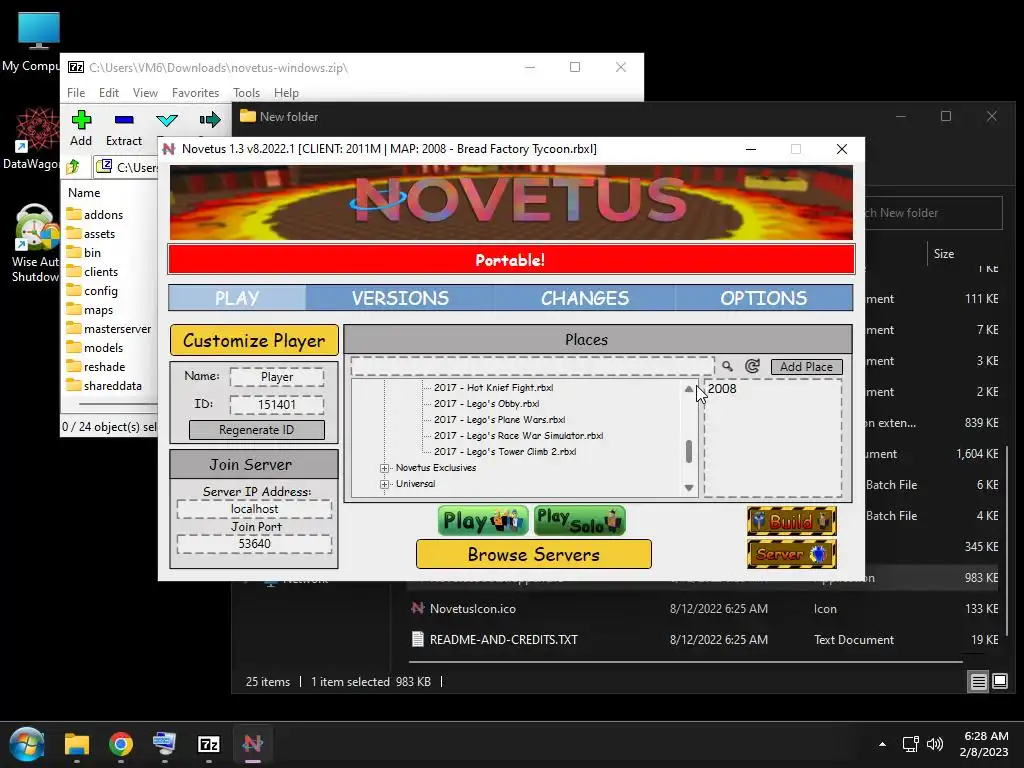Click the places list scroll up arrow

[x=689, y=389]
